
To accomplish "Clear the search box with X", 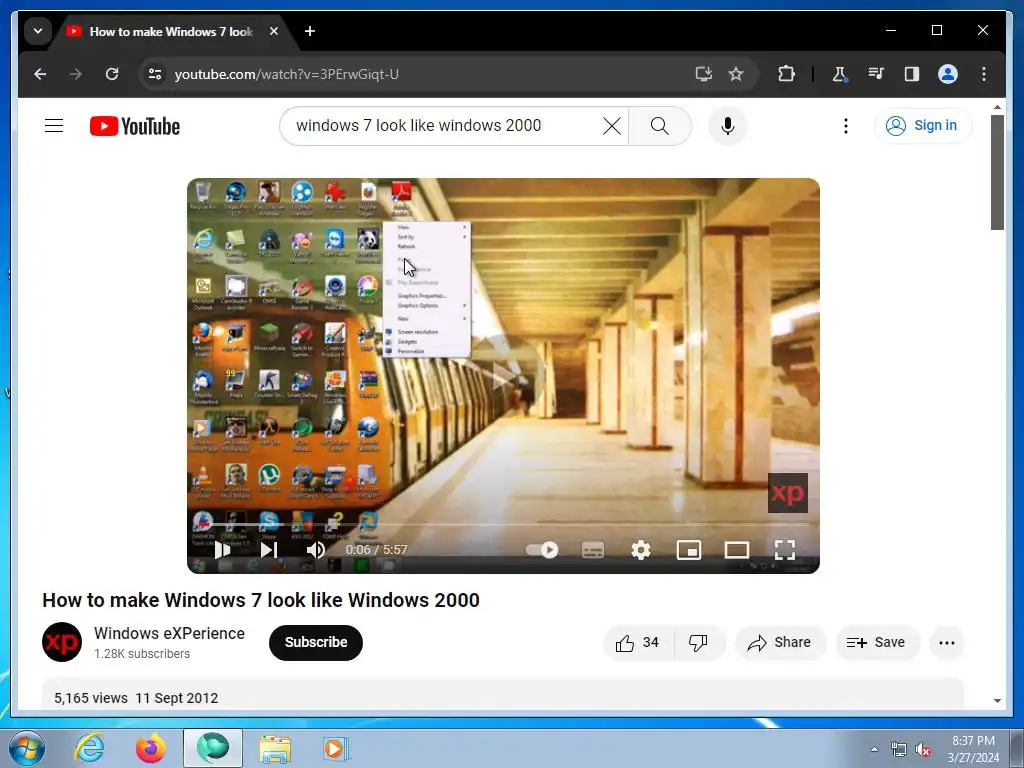I will pos(612,125).
